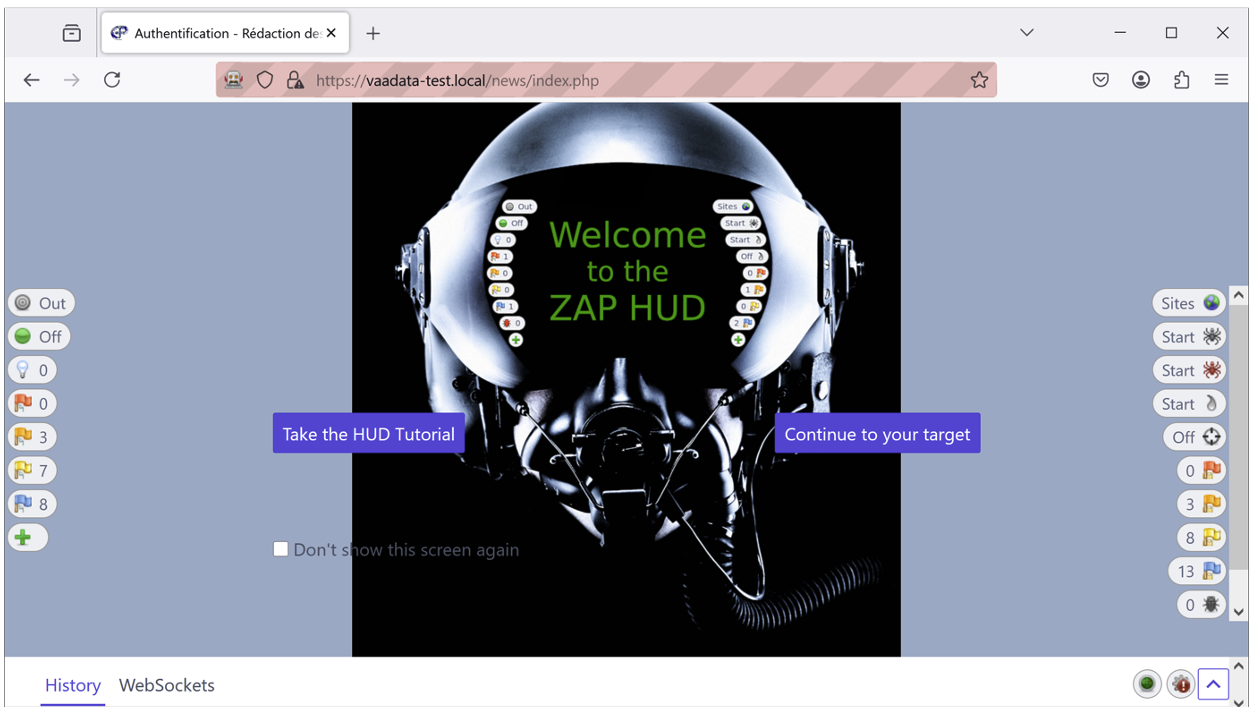This screenshot has height=707, width=1254.
Task: Start an Active Scan on the target
Action: click(x=1189, y=403)
